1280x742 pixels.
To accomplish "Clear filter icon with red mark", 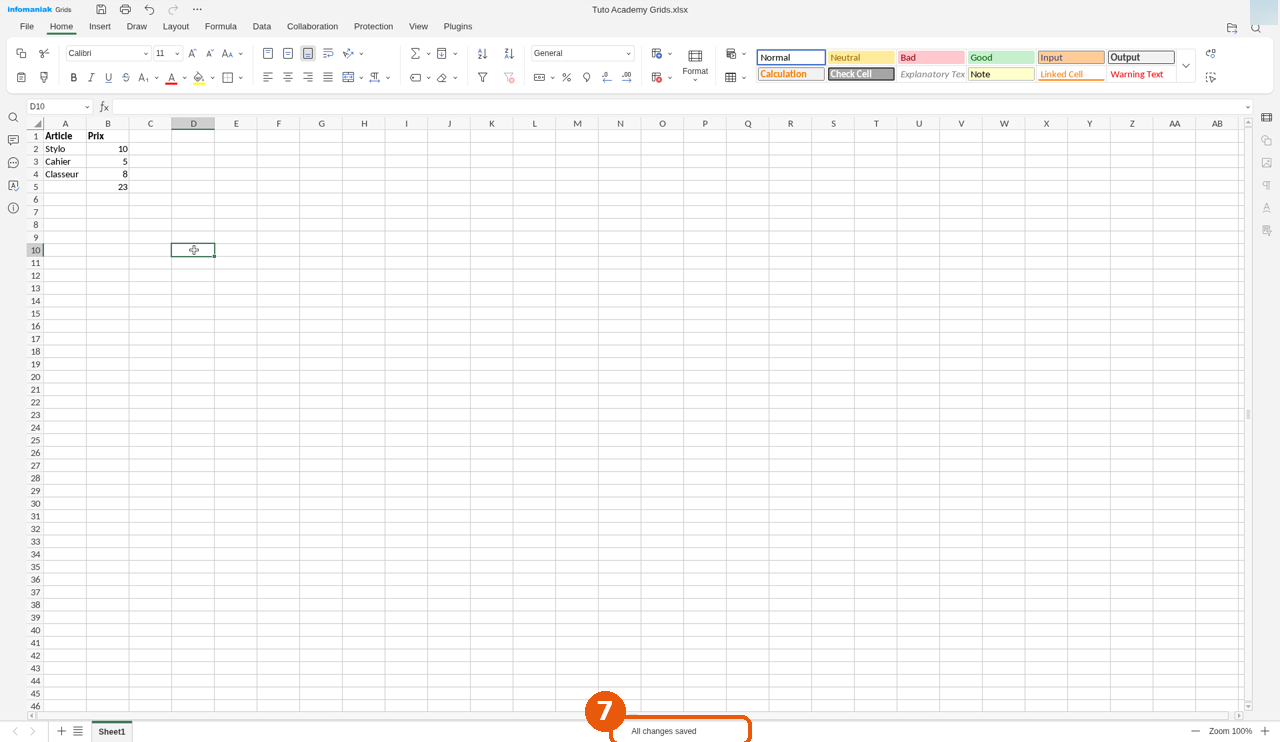I will [509, 77].
